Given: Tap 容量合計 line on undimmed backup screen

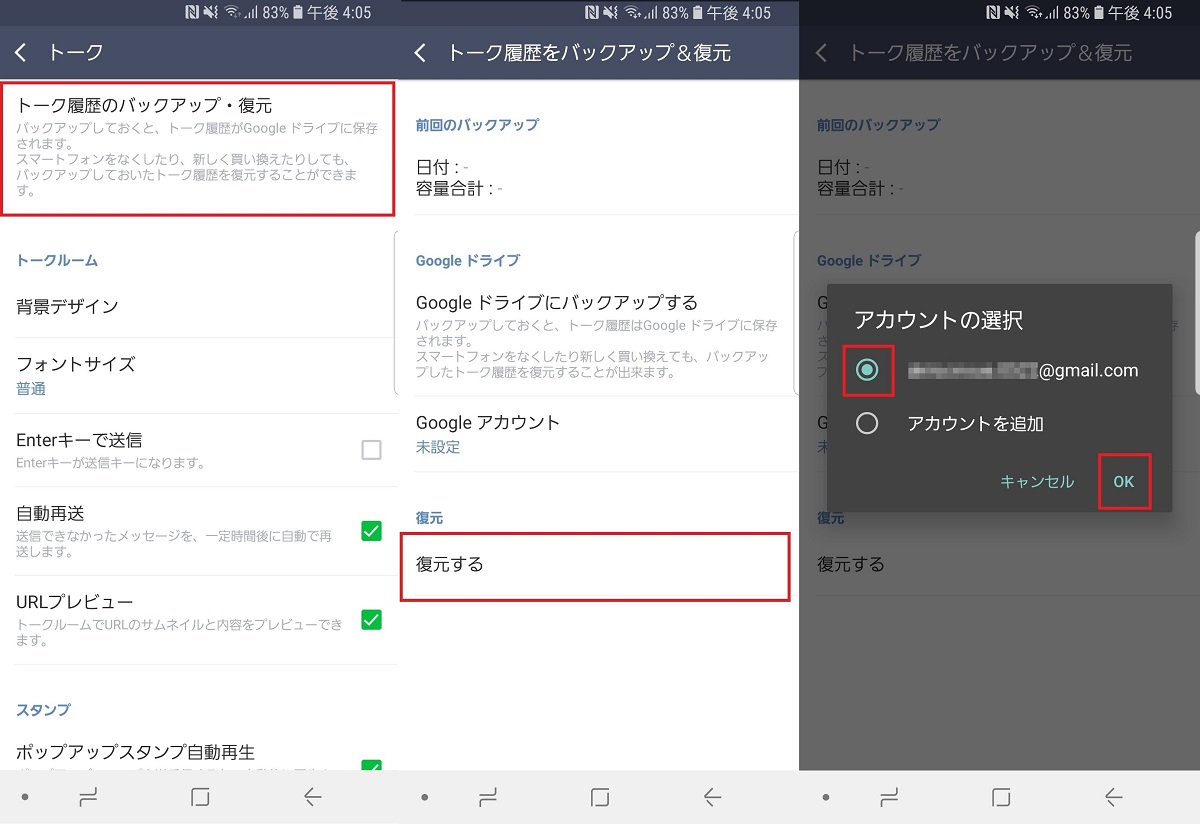Looking at the screenshot, I should (459, 187).
